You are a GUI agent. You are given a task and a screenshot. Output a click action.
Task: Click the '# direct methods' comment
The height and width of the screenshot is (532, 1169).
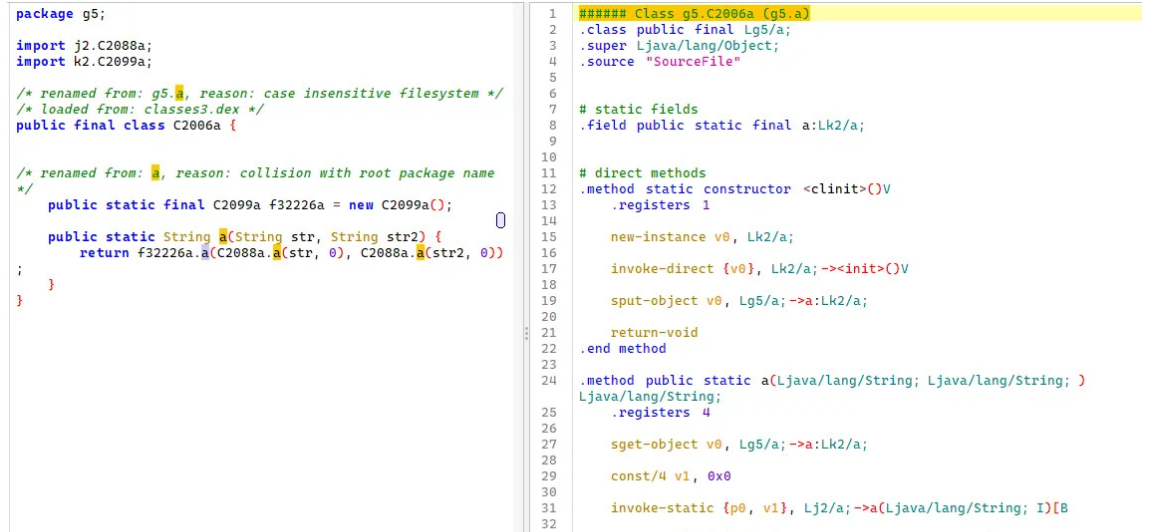642,173
